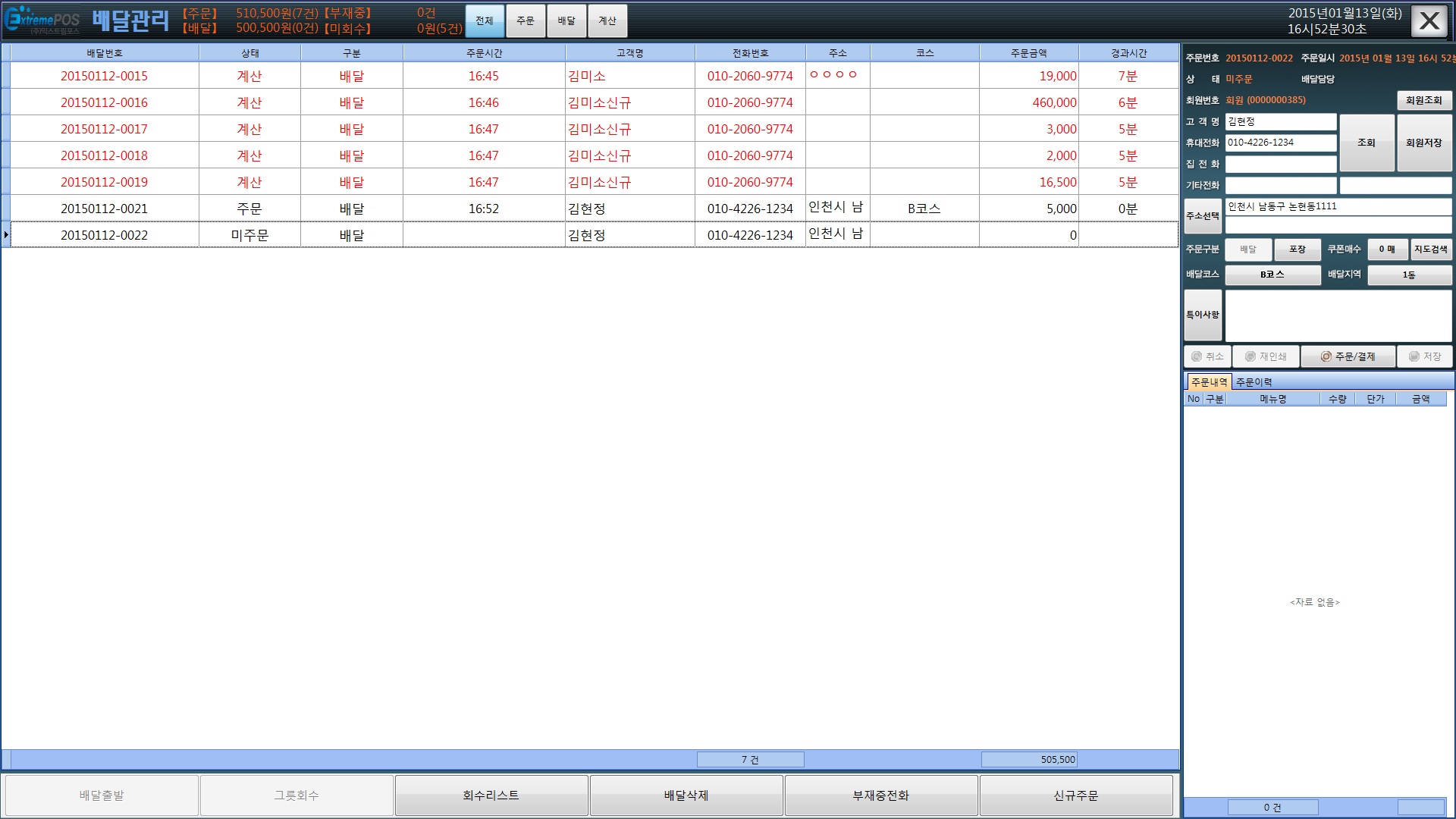Open 지도검색 map search
Image resolution: width=1456 pixels, height=819 pixels.
click(1430, 249)
